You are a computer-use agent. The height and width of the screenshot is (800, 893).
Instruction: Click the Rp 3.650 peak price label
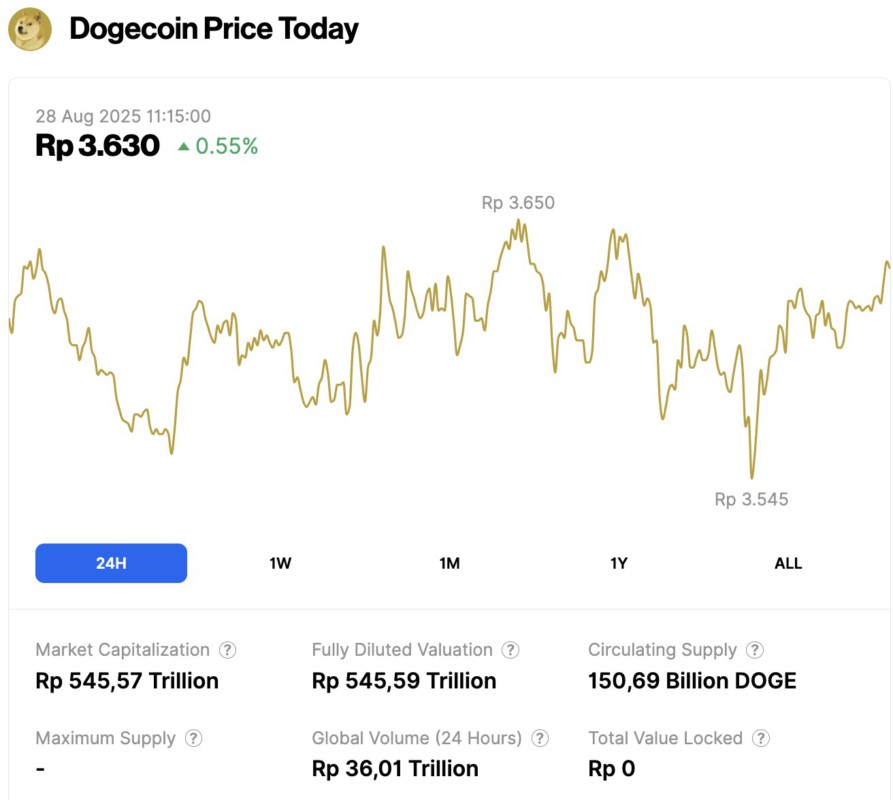pyautogui.click(x=519, y=203)
